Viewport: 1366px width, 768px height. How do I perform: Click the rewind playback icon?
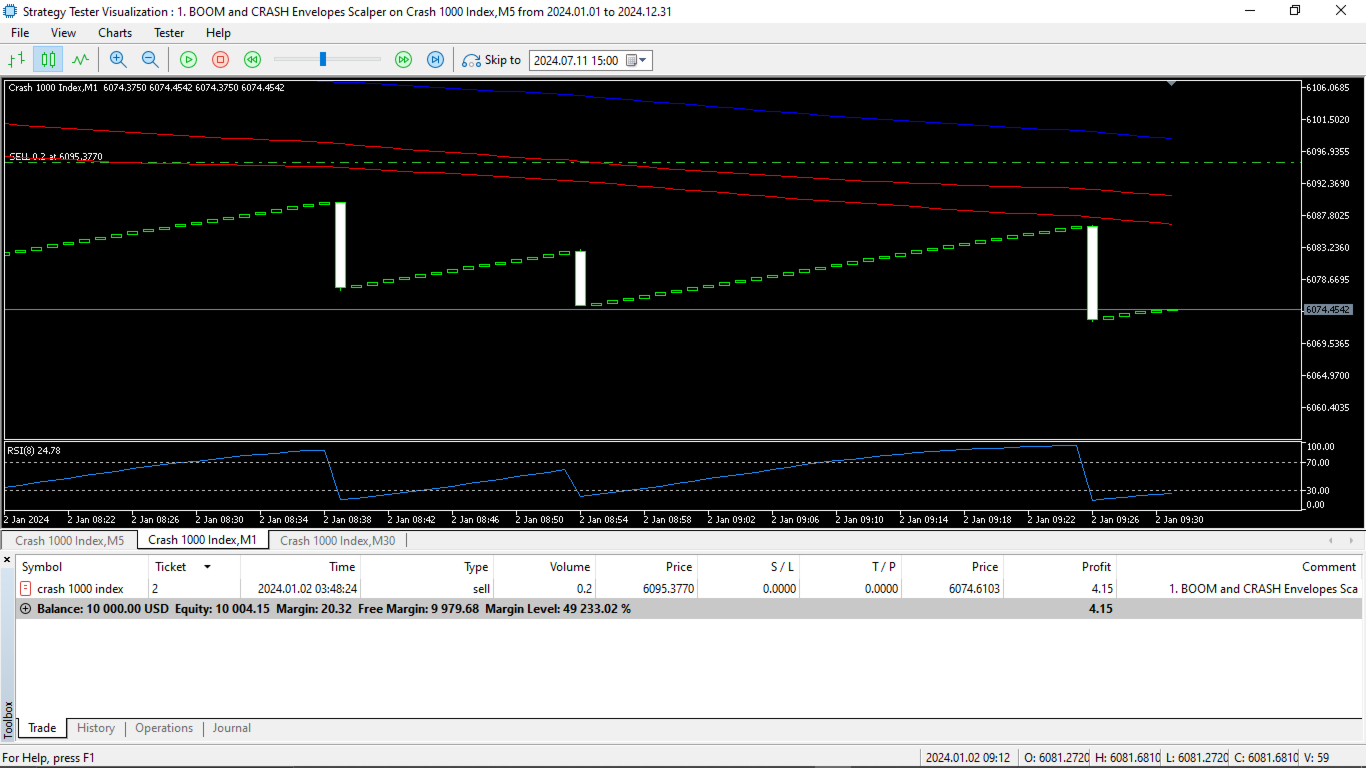[x=252, y=60]
